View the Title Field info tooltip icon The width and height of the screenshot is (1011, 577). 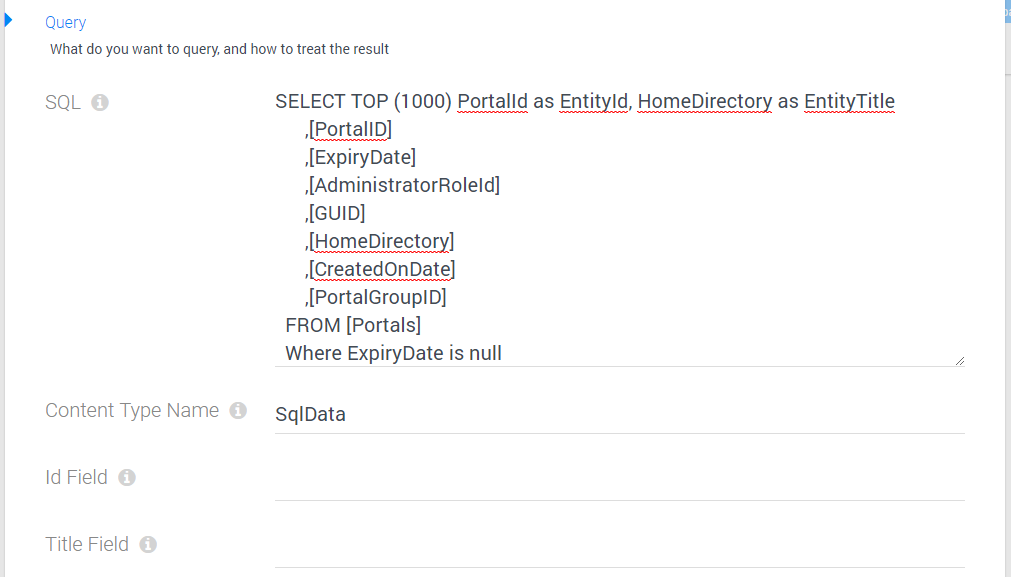(148, 545)
